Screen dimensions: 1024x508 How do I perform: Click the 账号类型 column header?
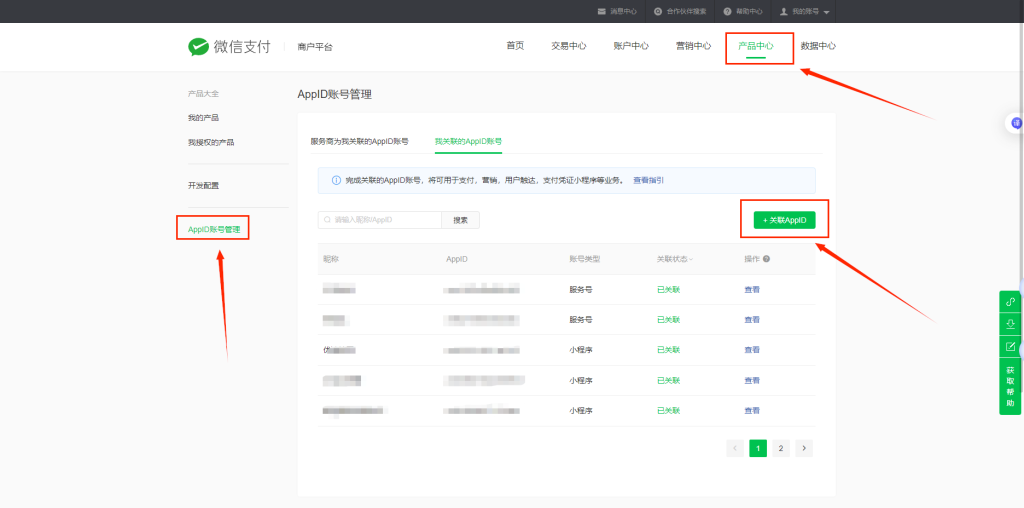584,259
